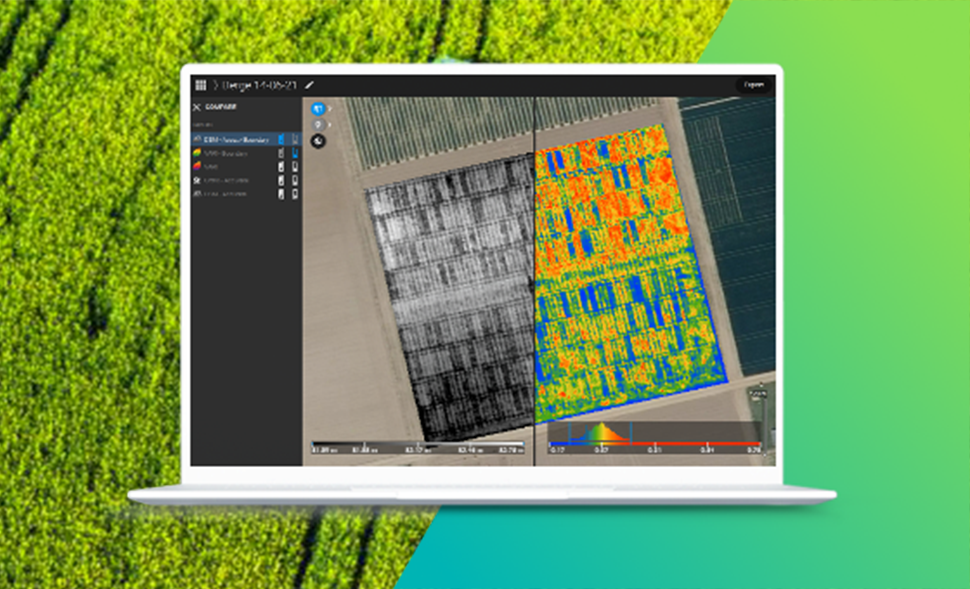Select the fourth layer row in the list
970x589 pixels.
click(x=246, y=180)
